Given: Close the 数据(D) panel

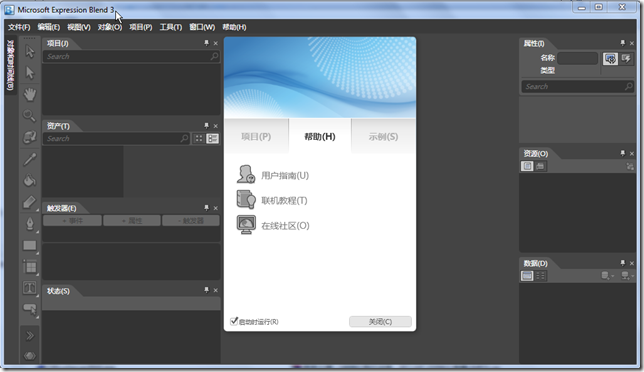Looking at the screenshot, I should (632, 263).
